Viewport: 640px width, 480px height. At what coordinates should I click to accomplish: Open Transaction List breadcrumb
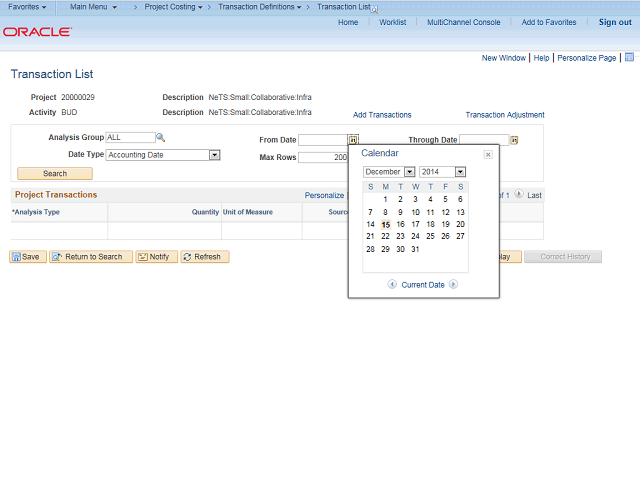point(344,7)
